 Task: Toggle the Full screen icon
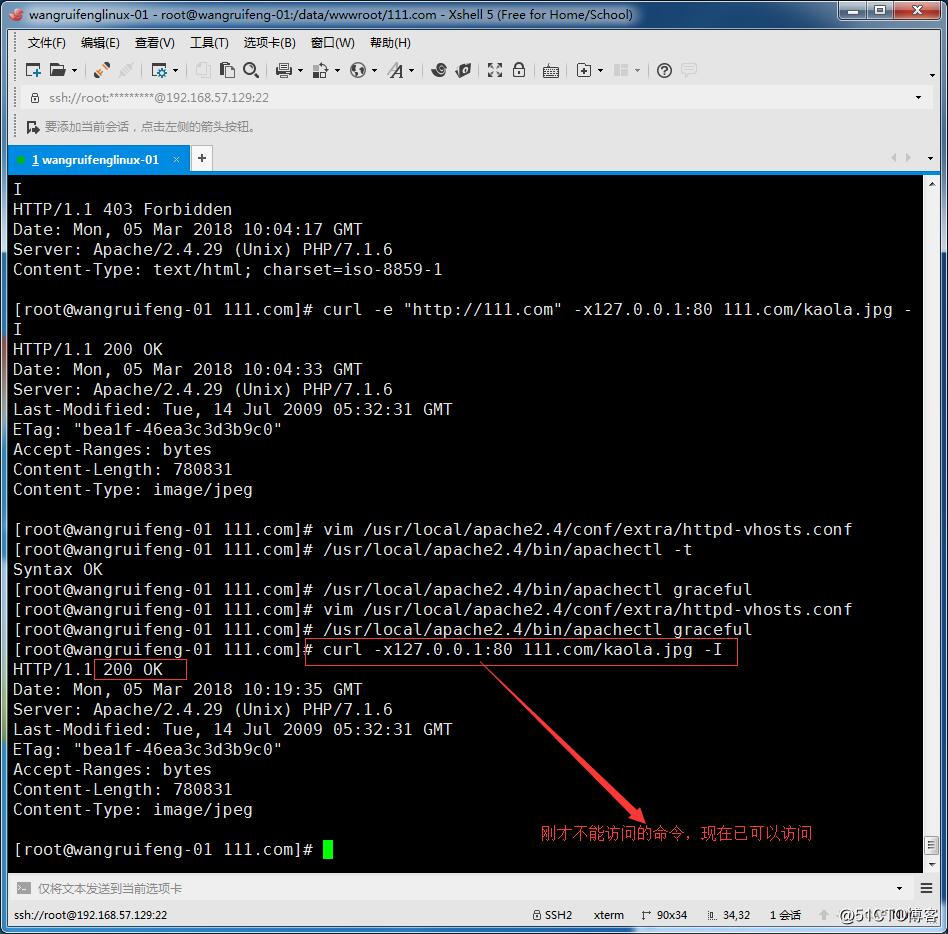(495, 71)
